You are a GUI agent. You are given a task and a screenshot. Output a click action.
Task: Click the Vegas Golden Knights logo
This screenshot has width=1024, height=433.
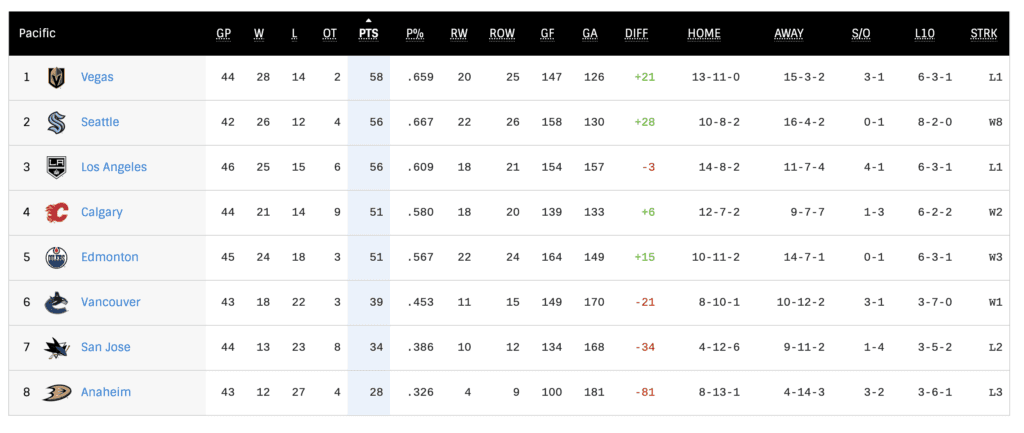coord(56,77)
